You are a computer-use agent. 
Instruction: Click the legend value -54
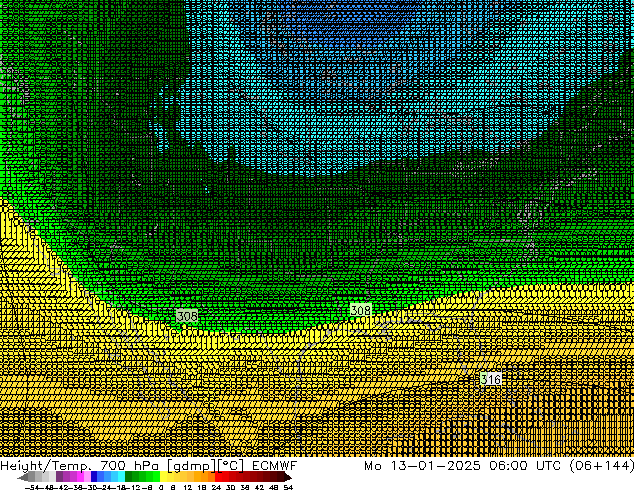click(x=32, y=487)
